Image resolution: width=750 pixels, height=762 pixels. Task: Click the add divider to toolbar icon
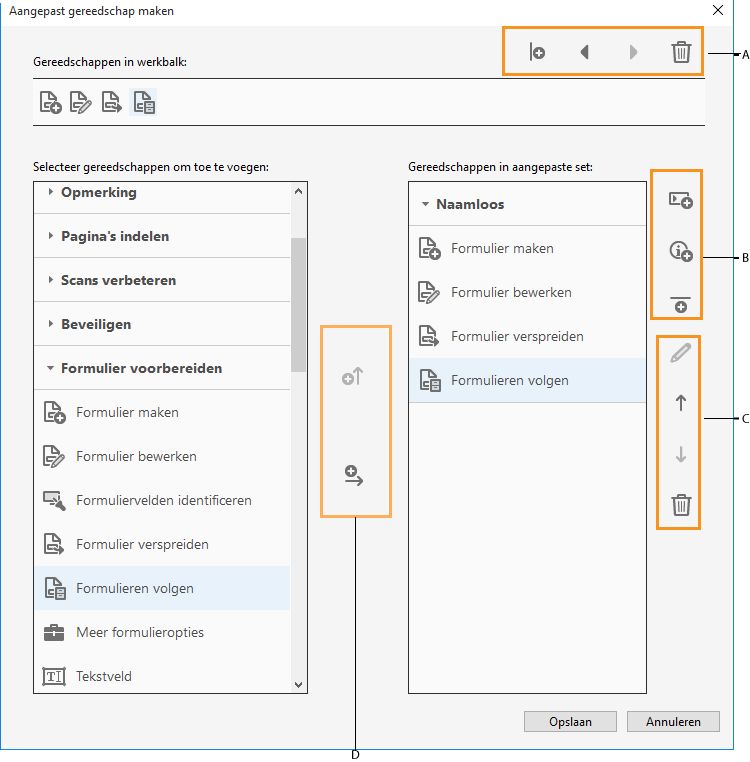(x=537, y=52)
